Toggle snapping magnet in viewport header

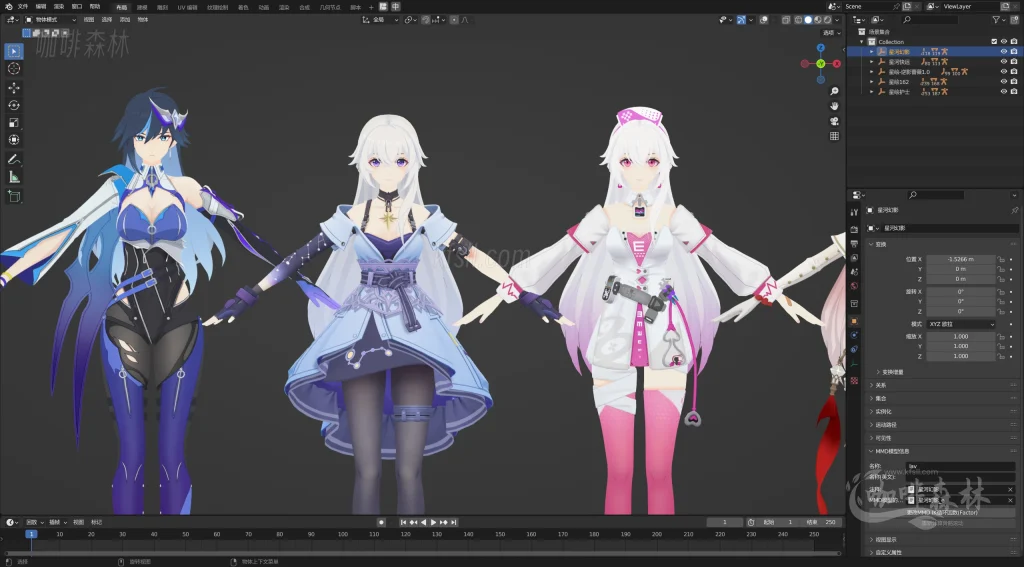(426, 20)
